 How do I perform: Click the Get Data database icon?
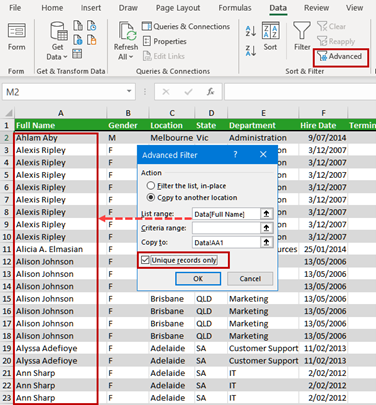tap(58, 31)
